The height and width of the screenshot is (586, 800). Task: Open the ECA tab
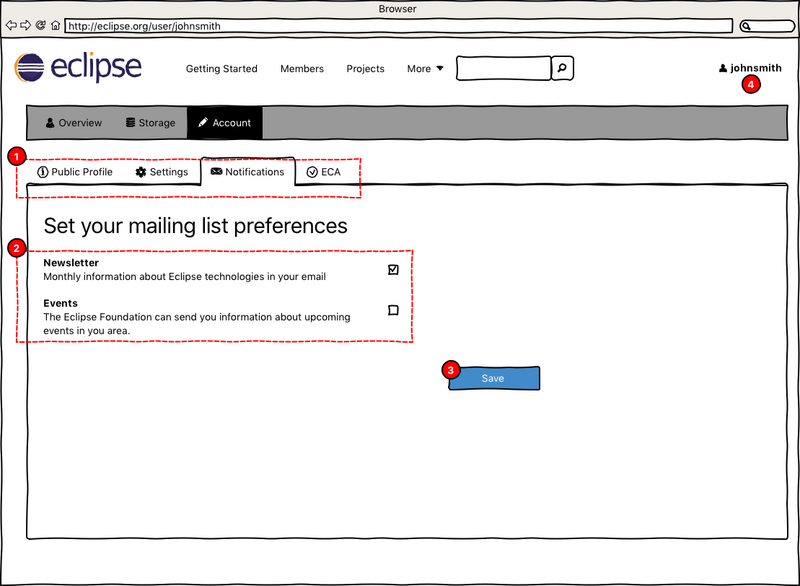pyautogui.click(x=323, y=172)
